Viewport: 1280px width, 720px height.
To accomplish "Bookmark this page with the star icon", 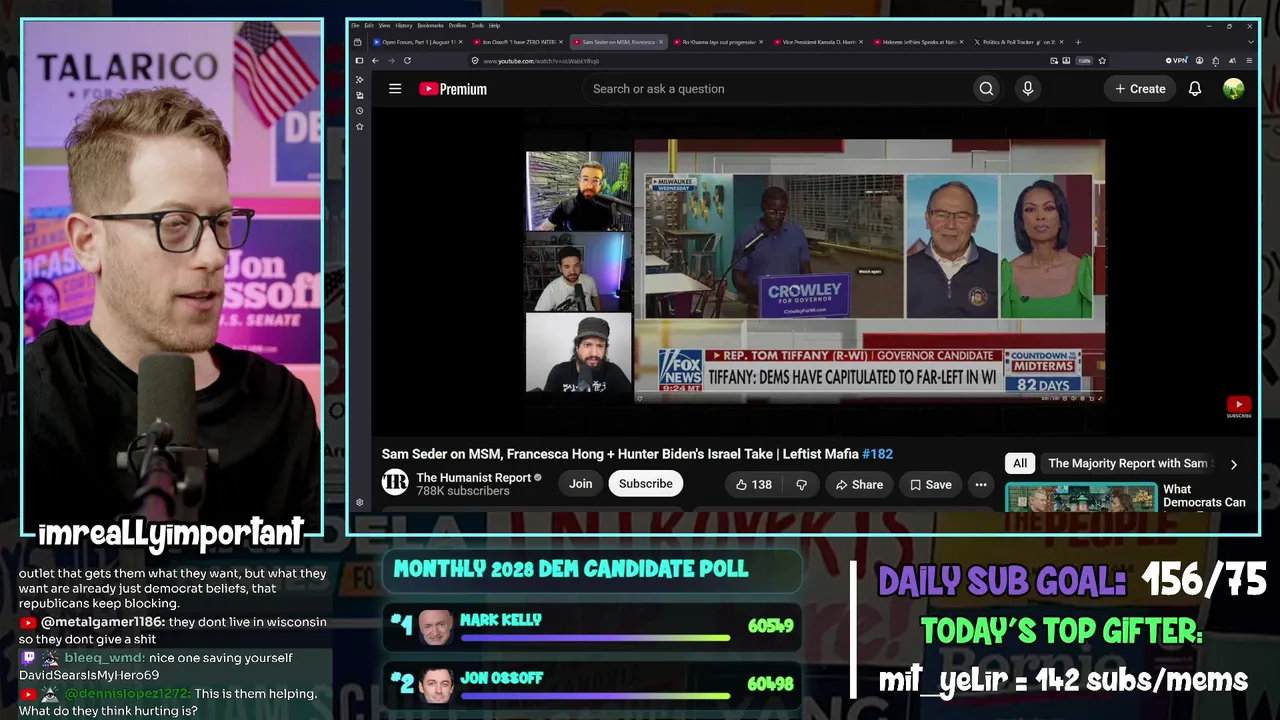I will pos(1102,61).
